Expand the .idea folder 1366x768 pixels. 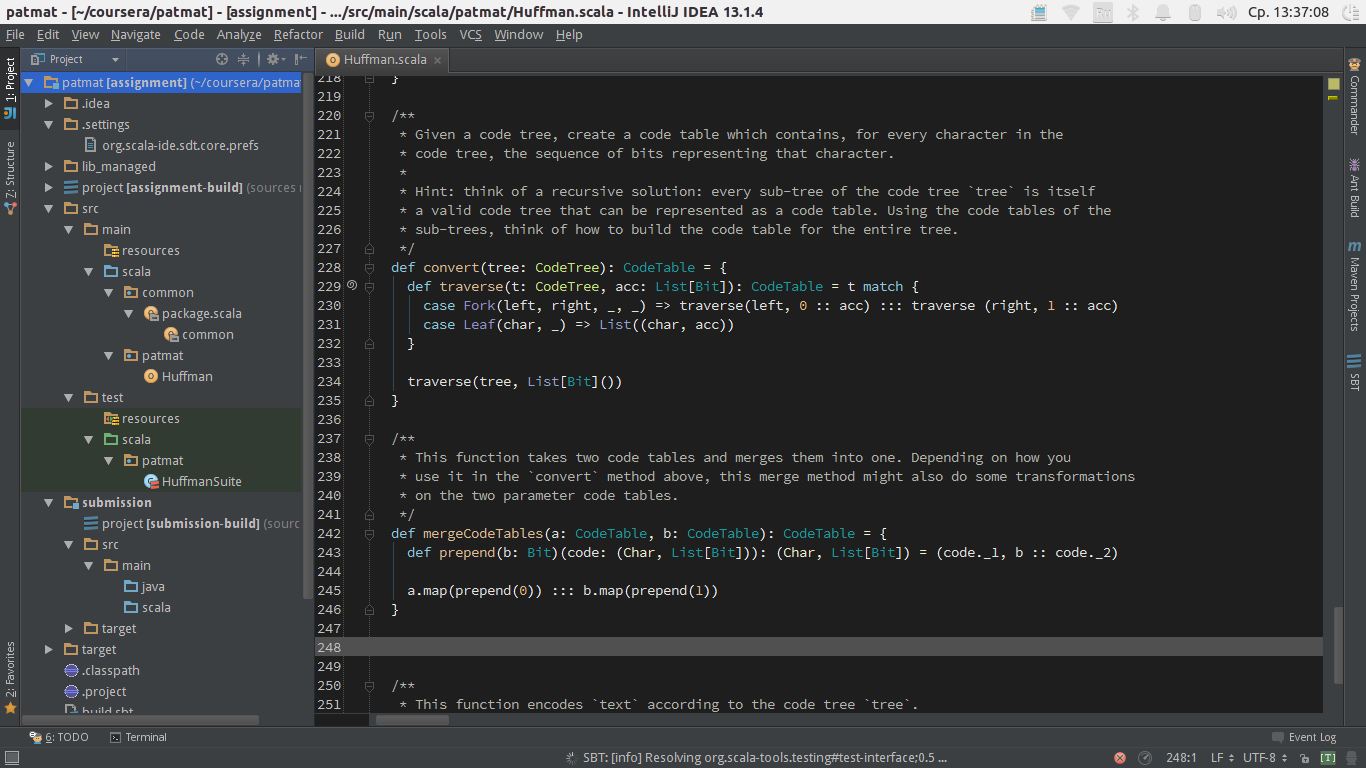pos(49,103)
